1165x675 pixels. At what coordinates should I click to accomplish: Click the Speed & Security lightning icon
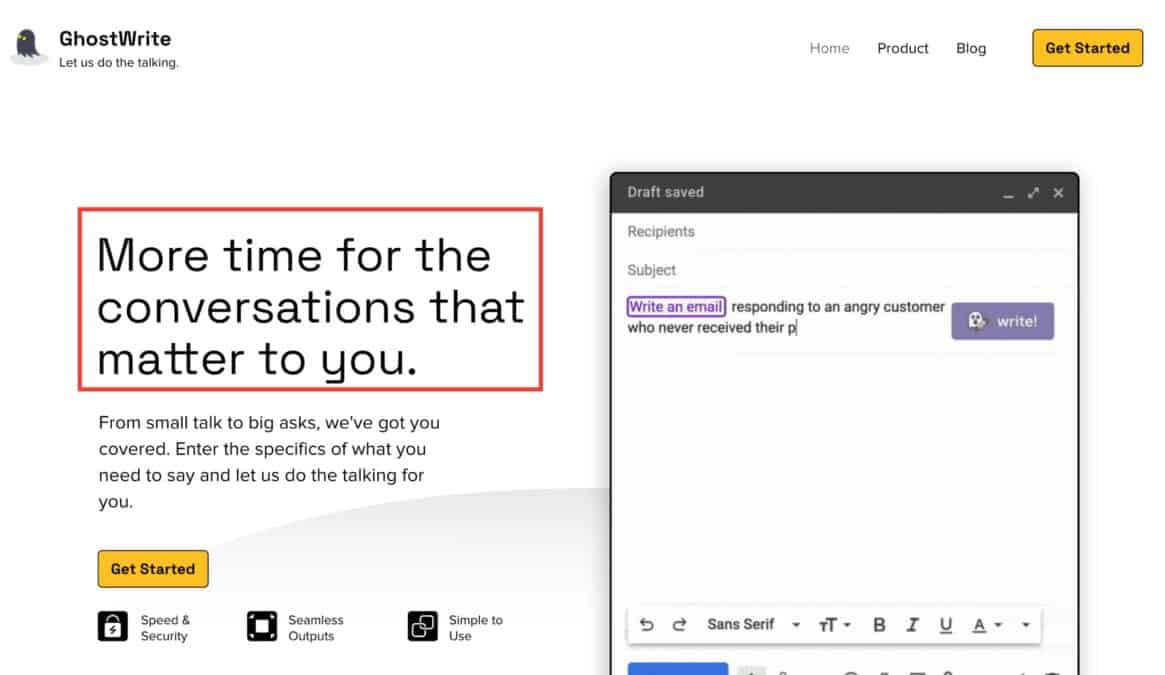point(111,627)
